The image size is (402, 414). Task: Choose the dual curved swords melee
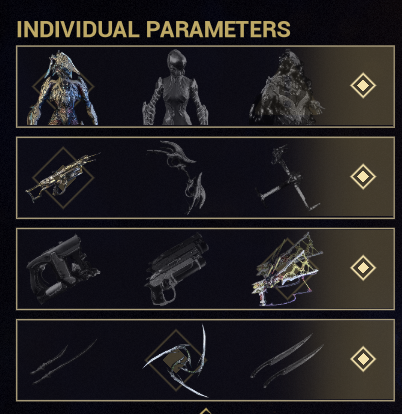287,361
